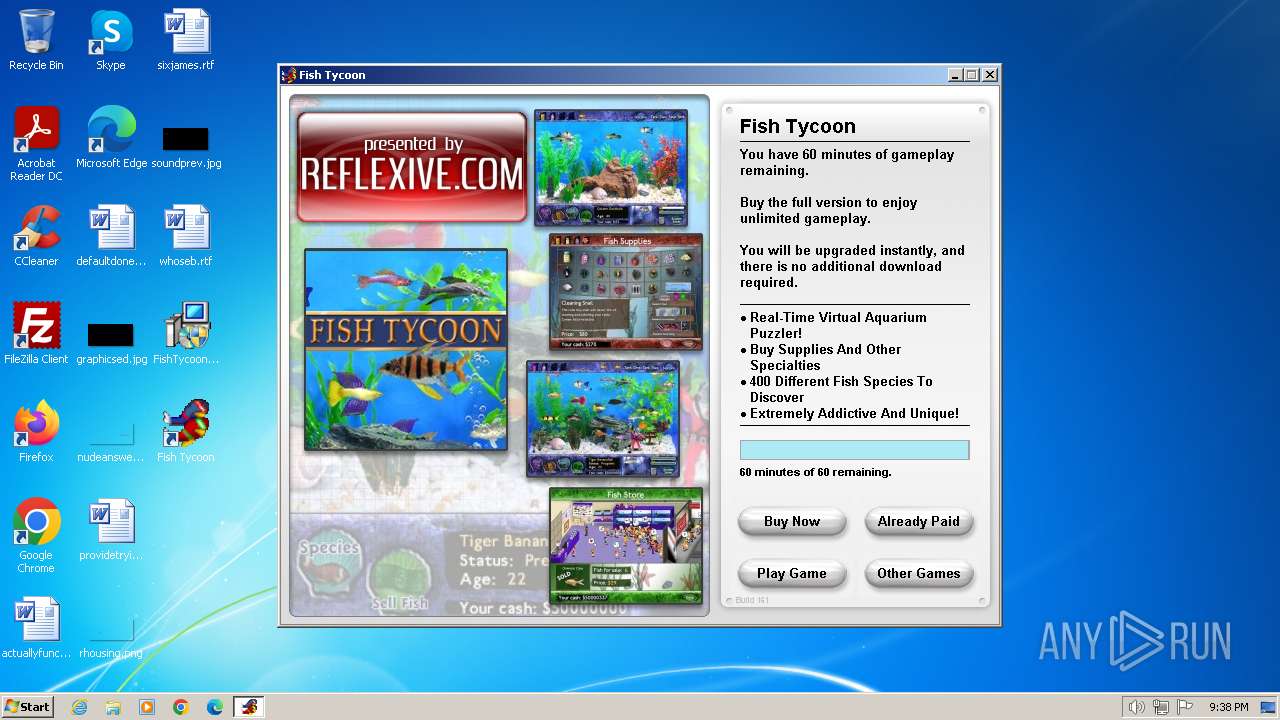The image size is (1280, 720).
Task: Open CCleaner desktop shortcut
Action: pos(36,236)
